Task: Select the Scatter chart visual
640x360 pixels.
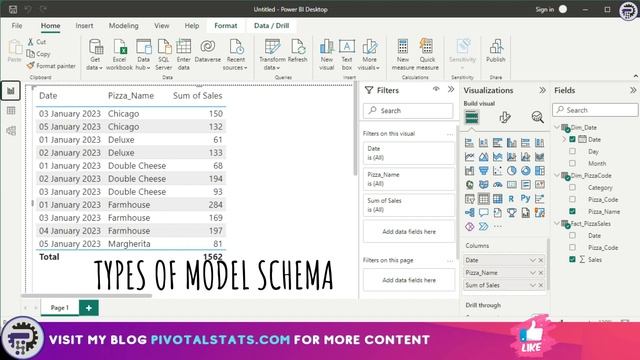Action: tap(498, 171)
